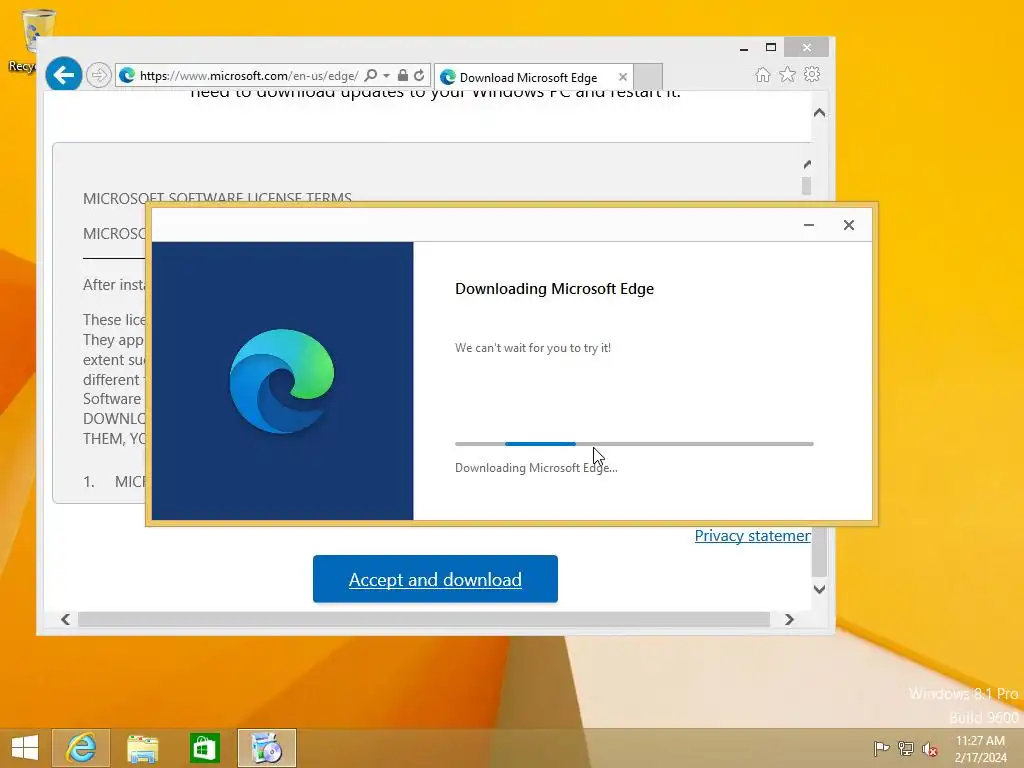Open the clock showing 11:27 AM
The height and width of the screenshot is (768, 1024).
click(x=980, y=748)
